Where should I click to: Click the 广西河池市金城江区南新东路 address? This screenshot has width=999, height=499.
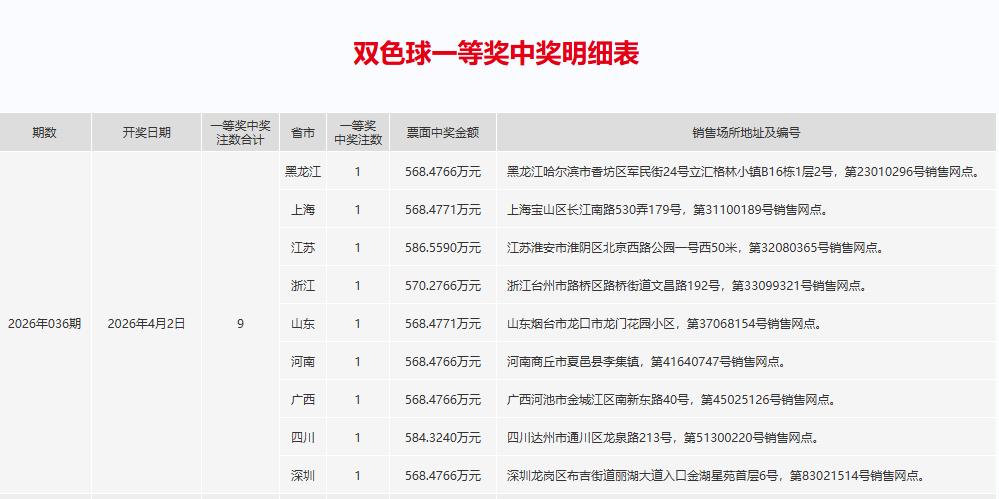click(x=670, y=400)
